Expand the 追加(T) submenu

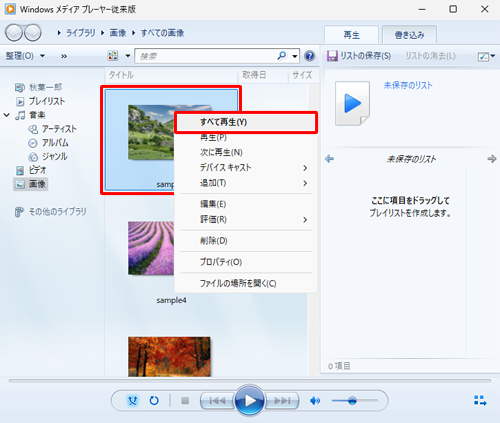(305, 183)
